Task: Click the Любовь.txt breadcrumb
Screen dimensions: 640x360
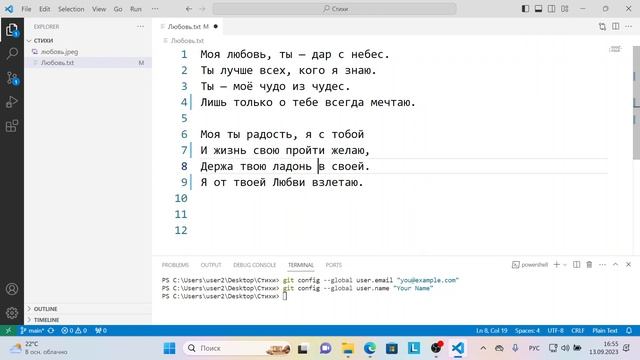Action: pyautogui.click(x=187, y=40)
